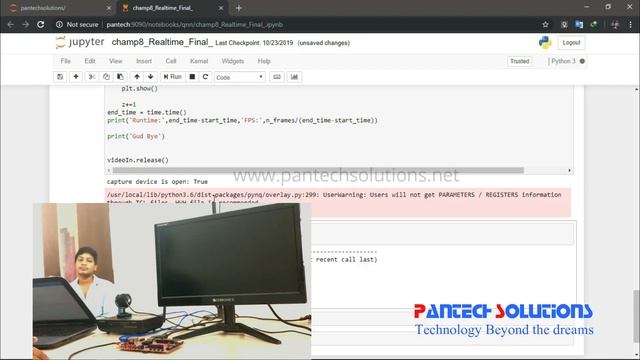This screenshot has height=360, width=640.
Task: Switch to the pantechsolutions browser tab
Action: tap(60, 8)
